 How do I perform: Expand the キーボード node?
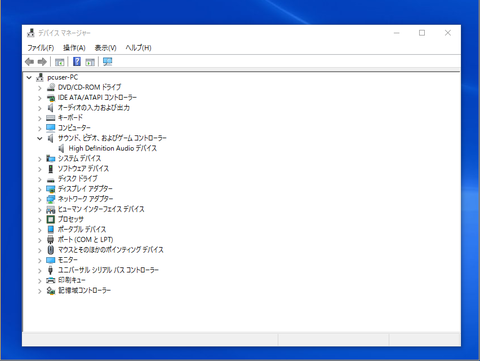point(40,118)
